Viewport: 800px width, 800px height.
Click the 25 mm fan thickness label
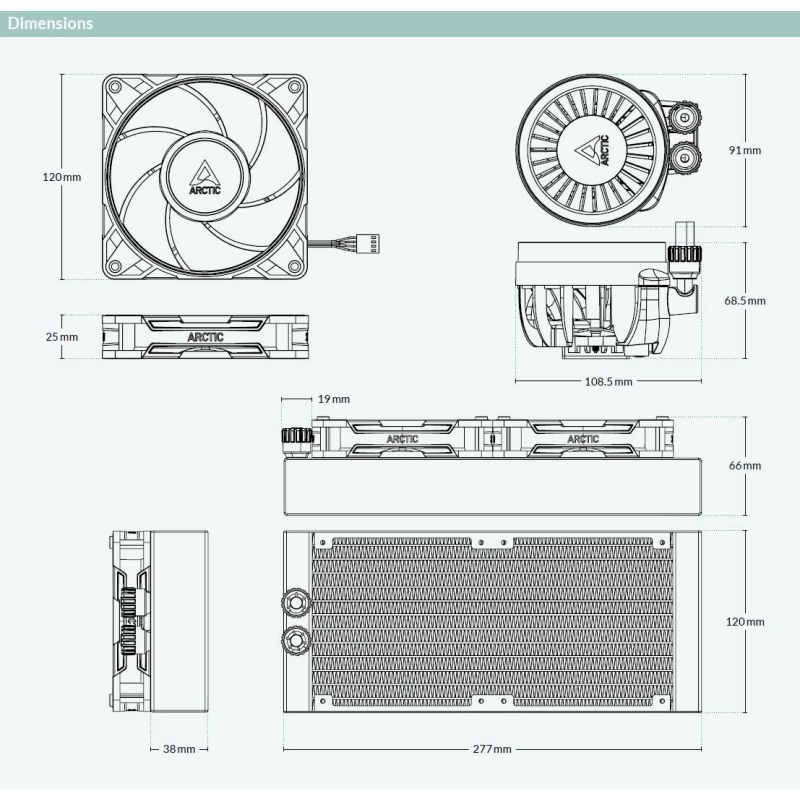(62, 337)
